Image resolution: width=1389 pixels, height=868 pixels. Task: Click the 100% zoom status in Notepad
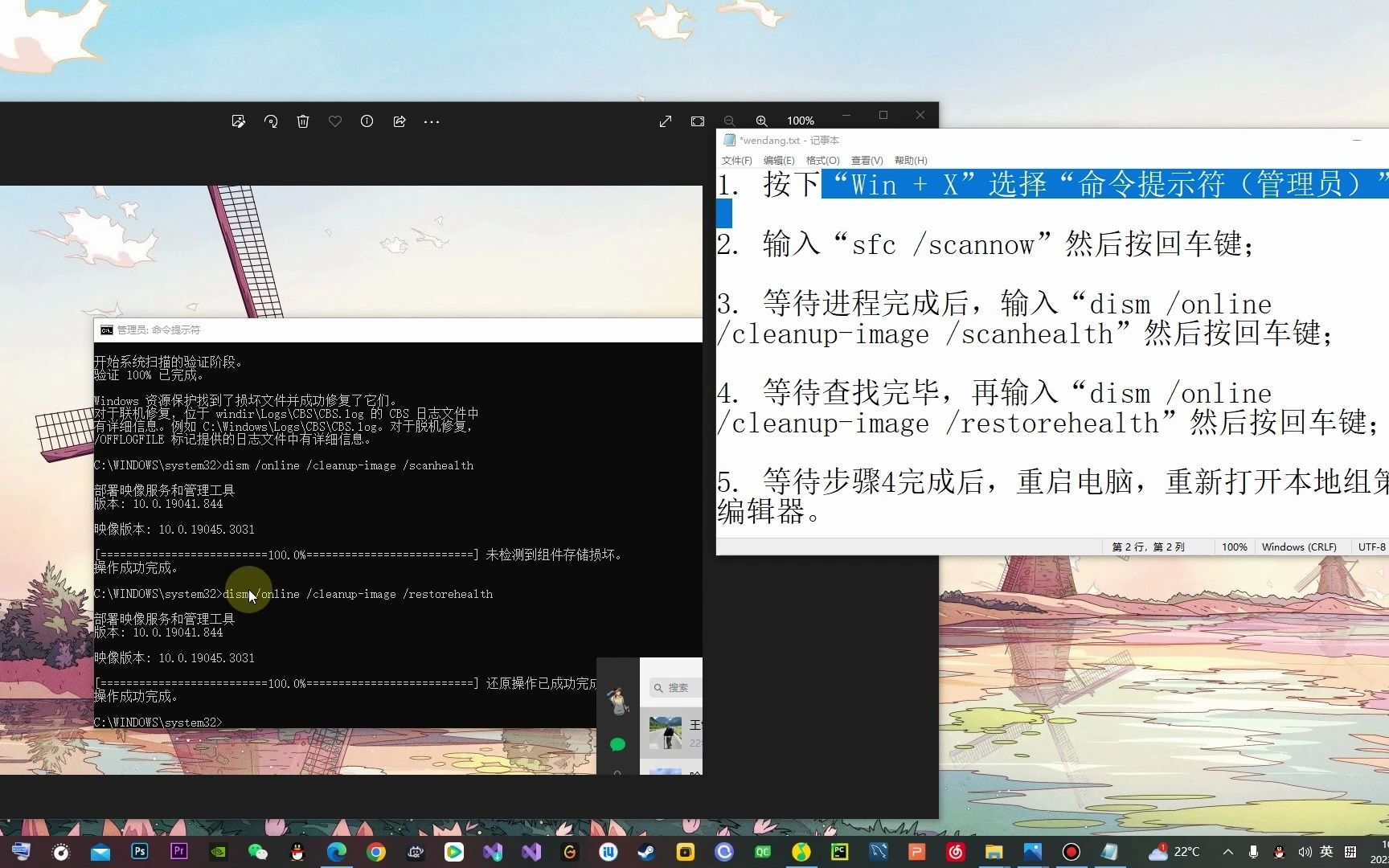1235,547
